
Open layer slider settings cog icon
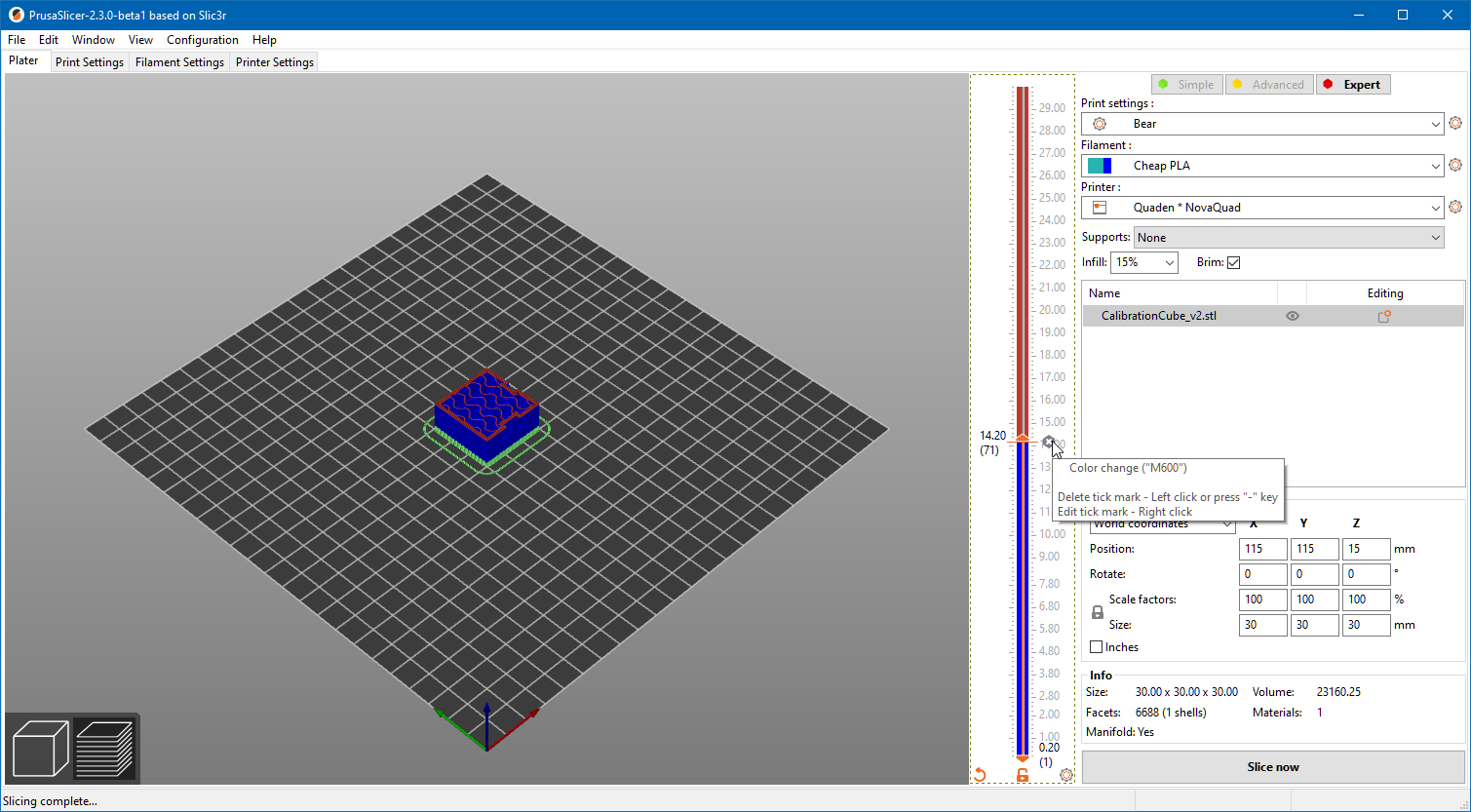[x=1066, y=775]
